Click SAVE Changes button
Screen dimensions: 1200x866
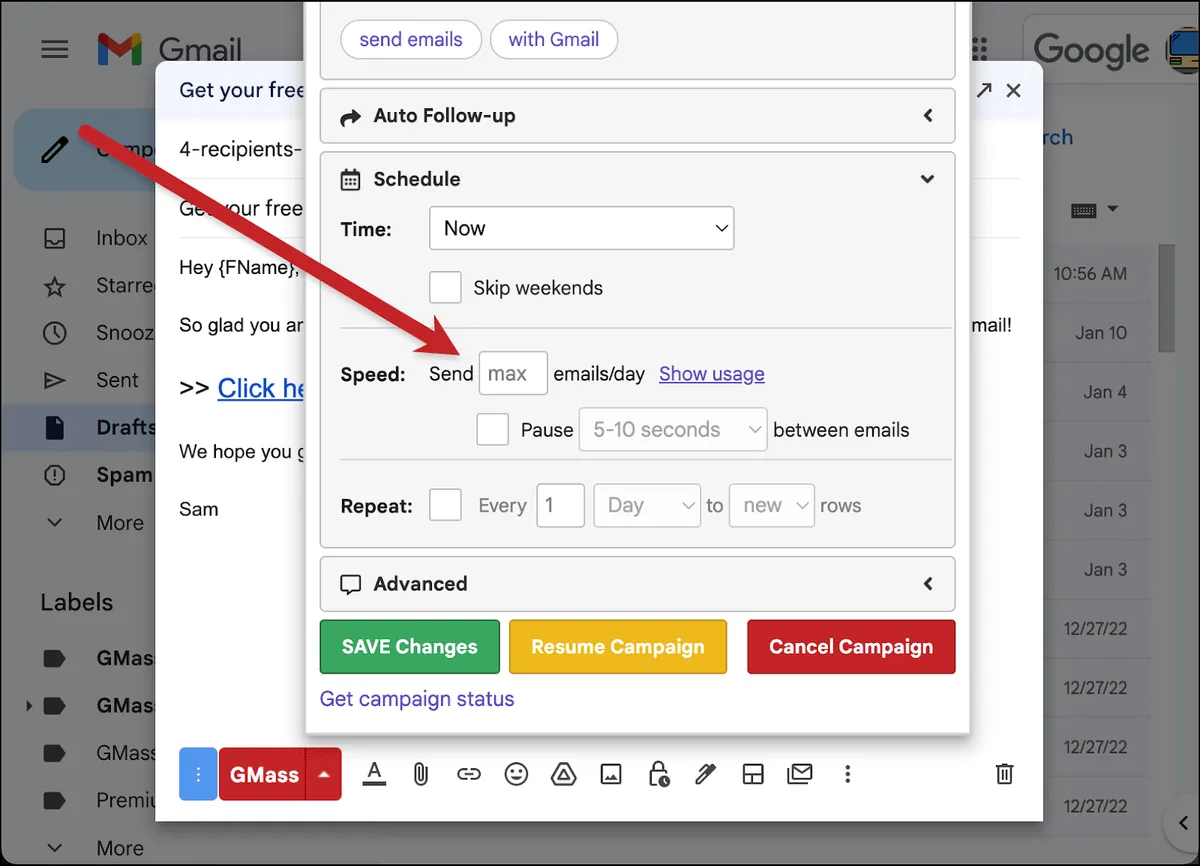410,647
